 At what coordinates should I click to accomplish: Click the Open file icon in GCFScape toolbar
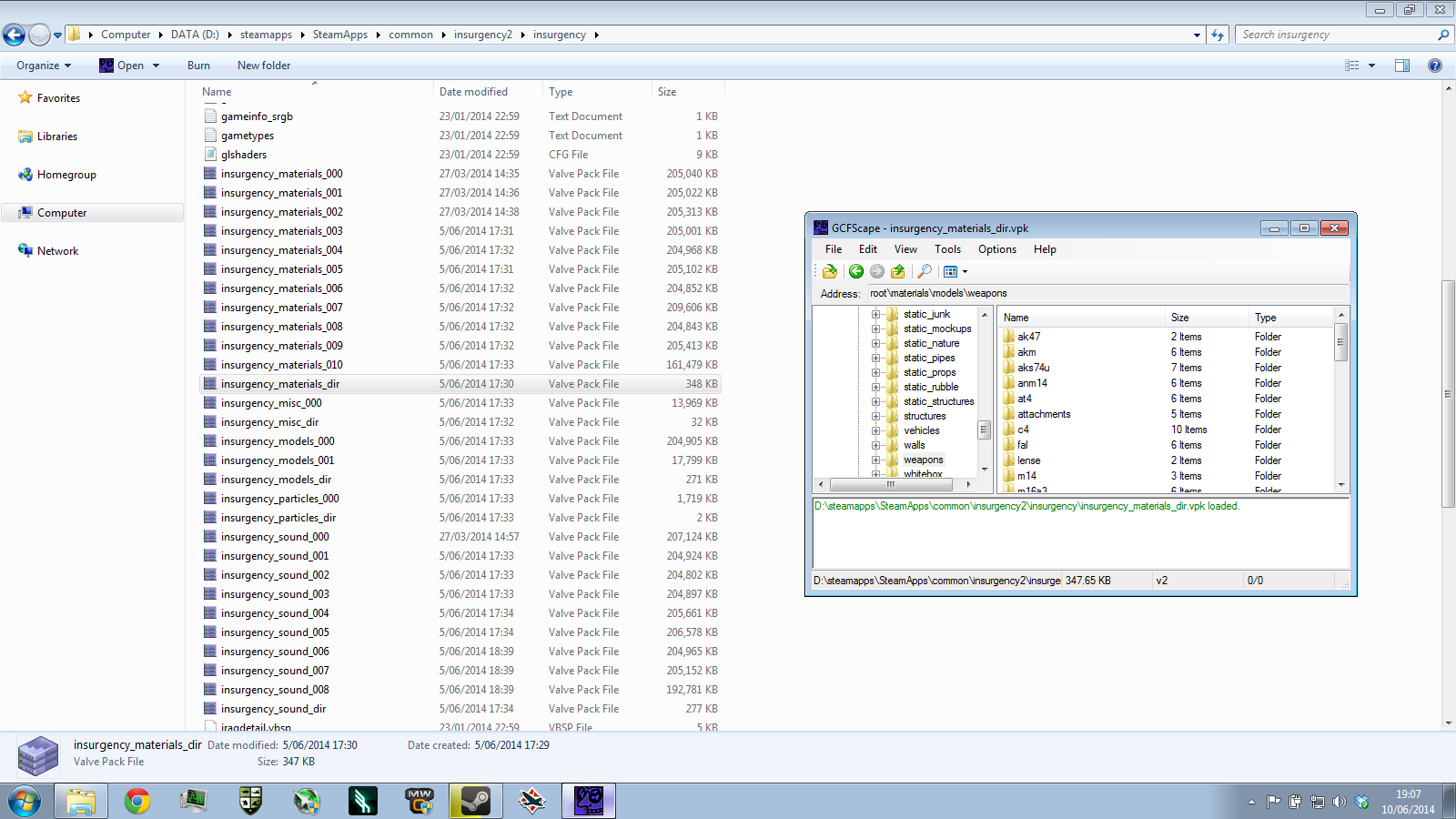(x=829, y=271)
